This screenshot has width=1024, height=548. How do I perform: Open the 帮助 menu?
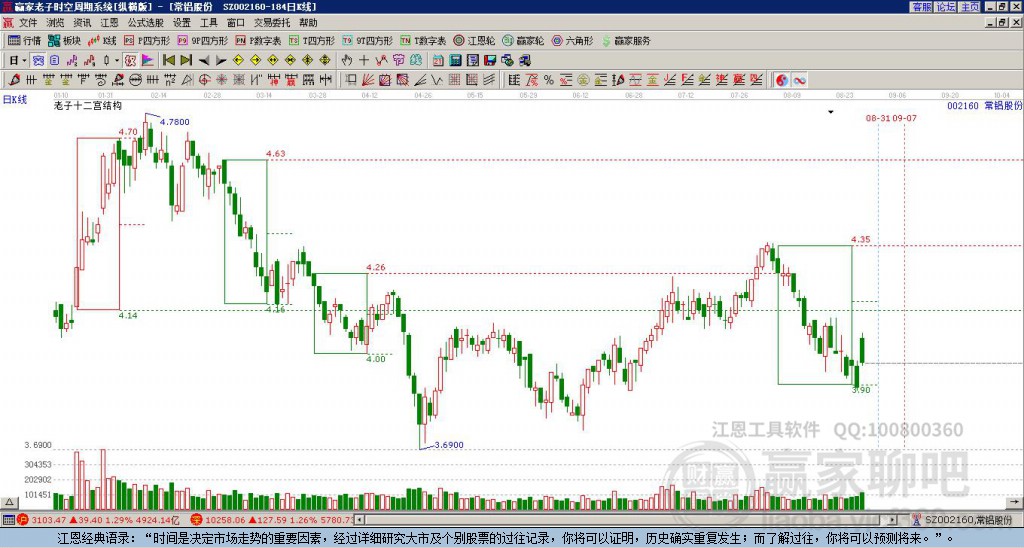308,23
